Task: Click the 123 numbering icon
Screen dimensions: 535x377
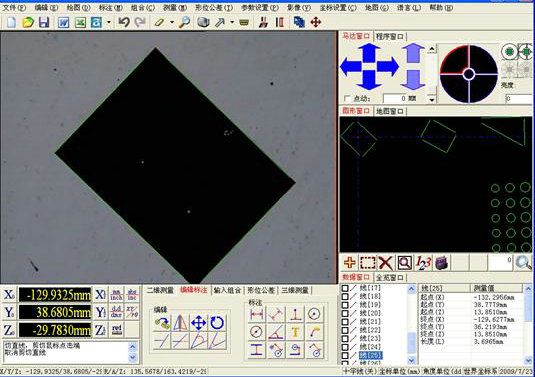Action: [423, 263]
